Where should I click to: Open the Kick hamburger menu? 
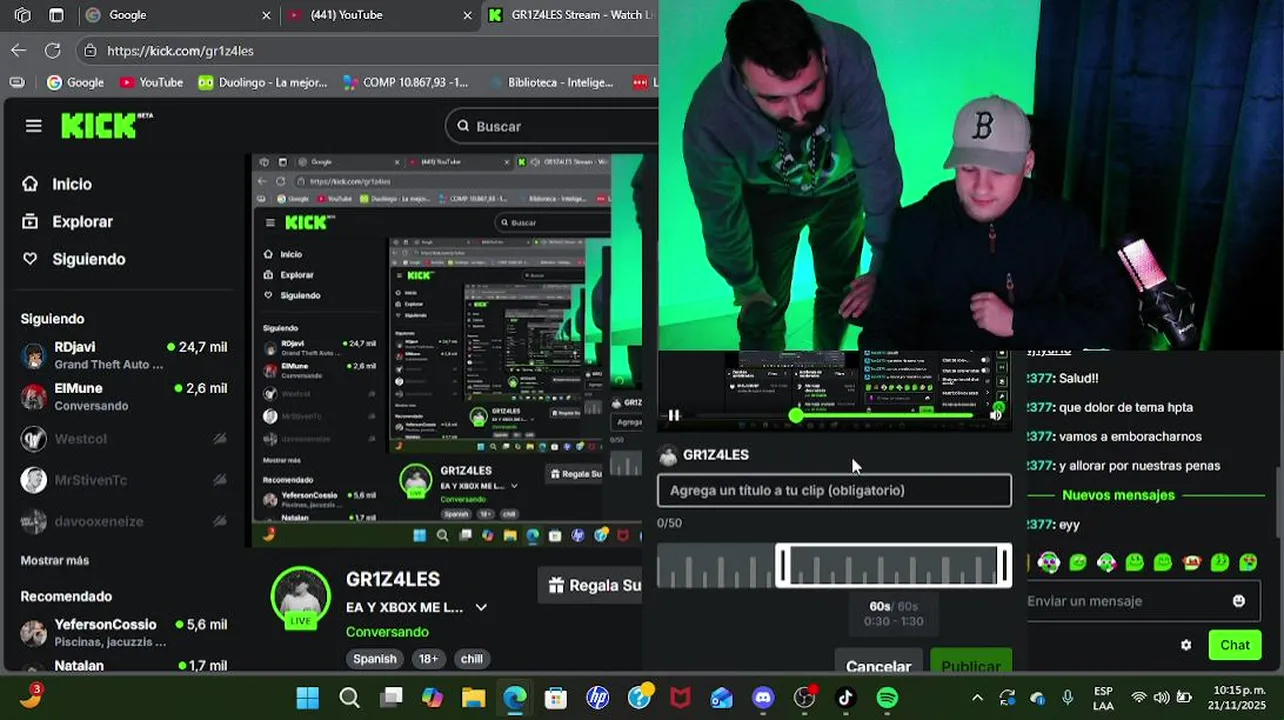pos(34,126)
